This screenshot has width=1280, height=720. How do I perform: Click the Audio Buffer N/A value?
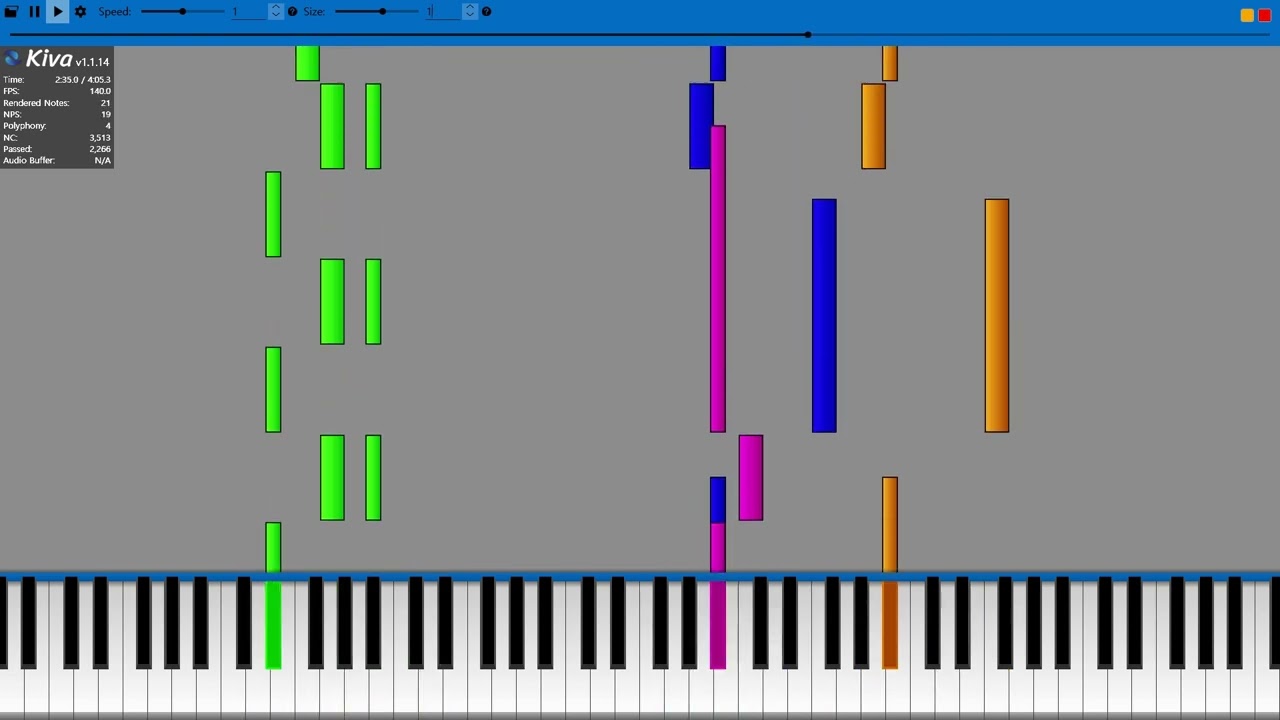coord(102,160)
